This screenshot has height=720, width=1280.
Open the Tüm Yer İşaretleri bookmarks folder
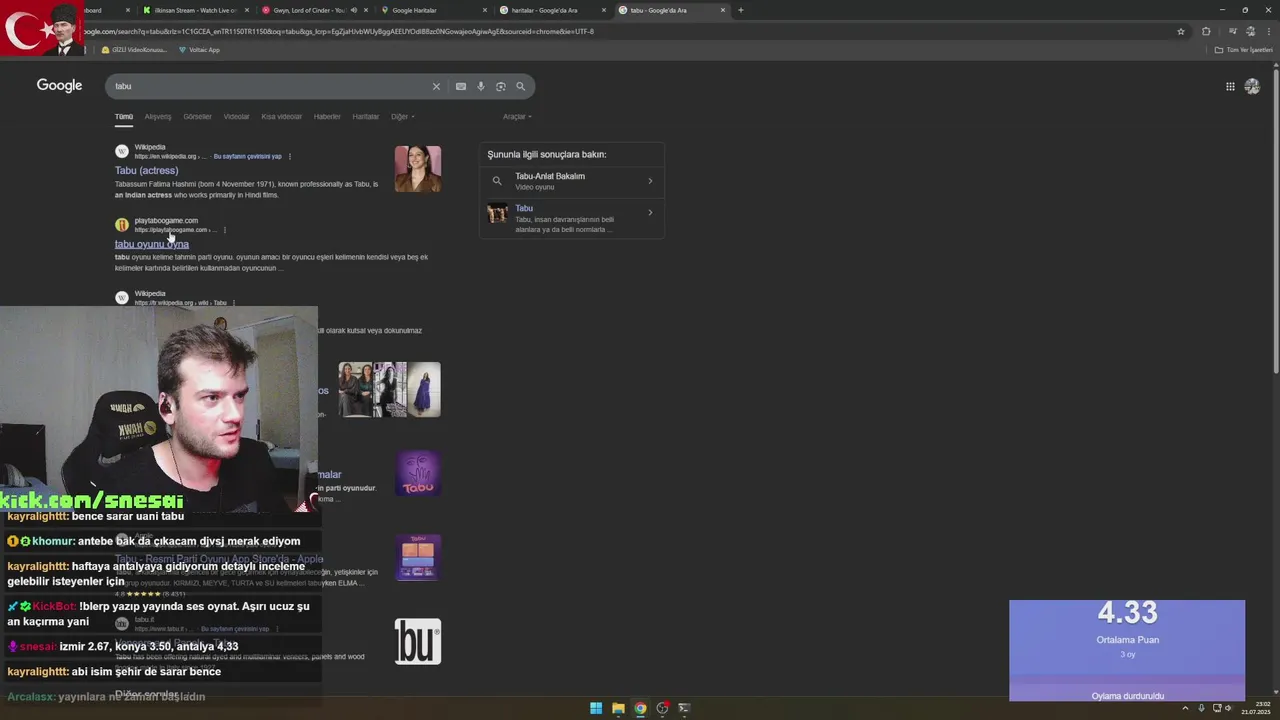[x=1243, y=49]
